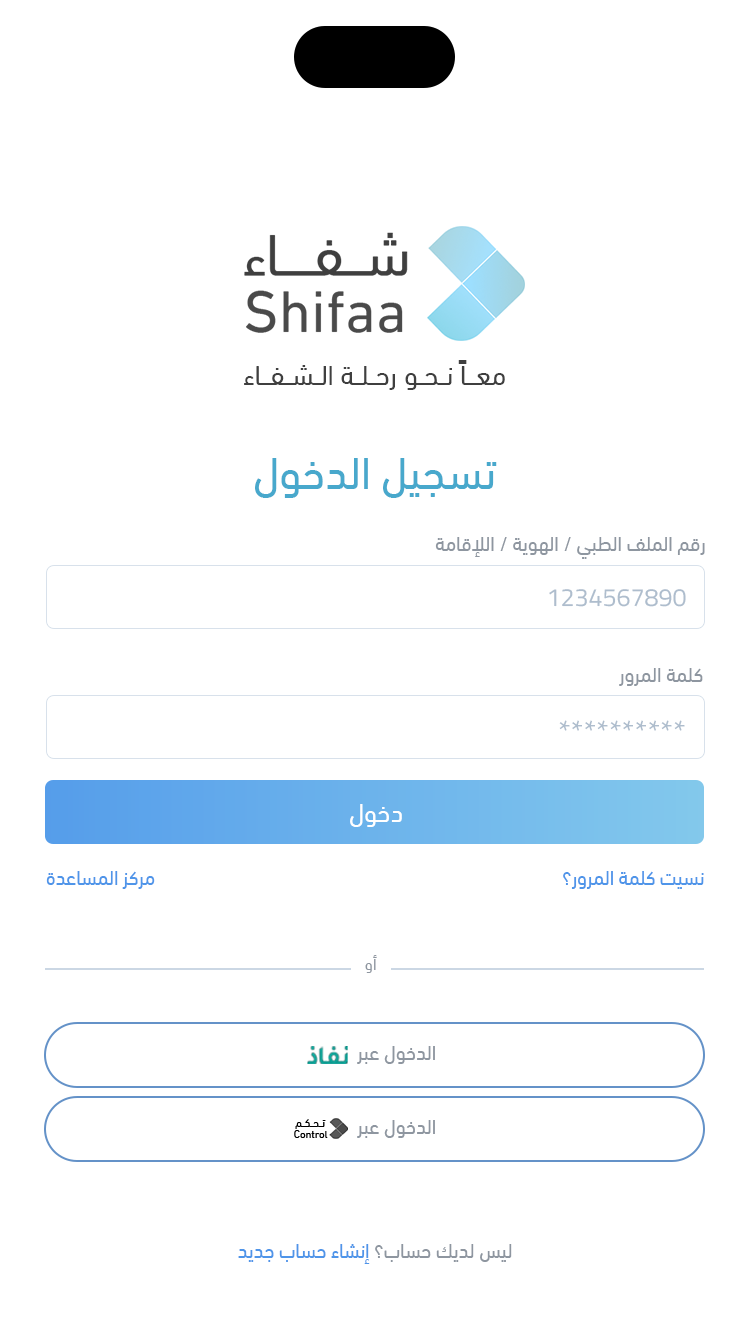The width and height of the screenshot is (750, 1334).
Task: Click the Shifaa Arabic wordmark شـفـاء
Action: point(325,258)
